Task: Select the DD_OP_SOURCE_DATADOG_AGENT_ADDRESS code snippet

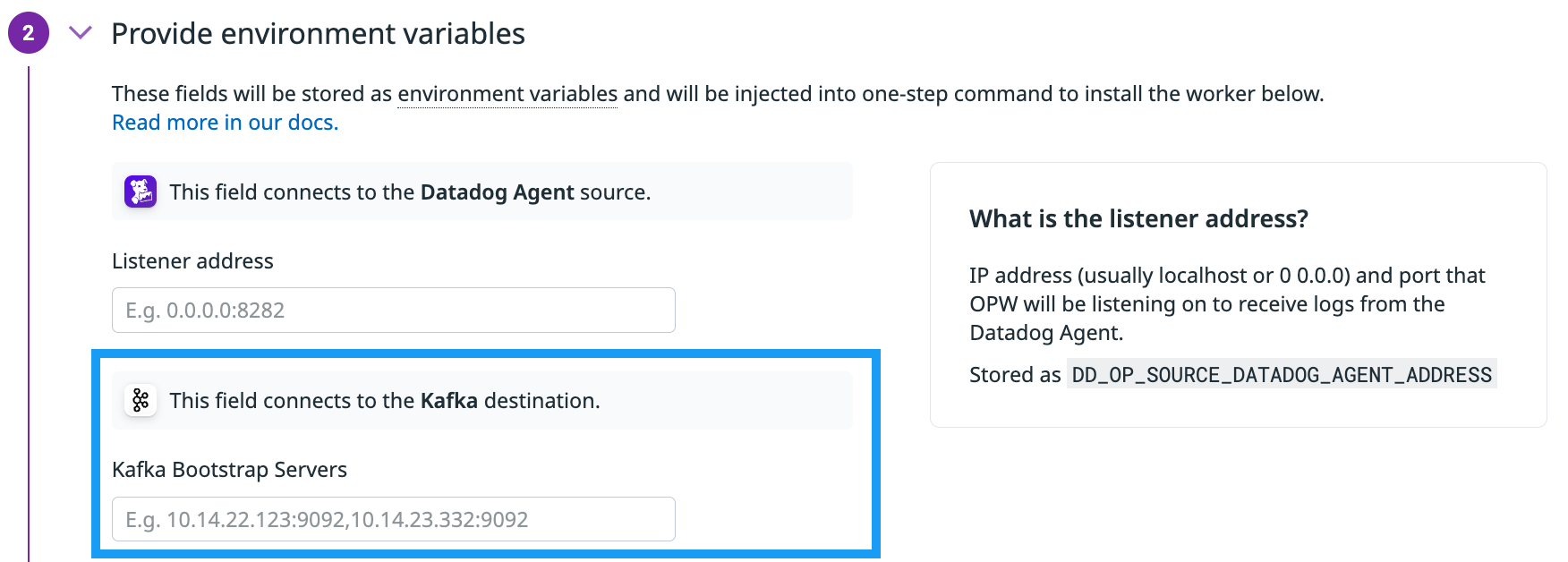Action: point(1281,375)
